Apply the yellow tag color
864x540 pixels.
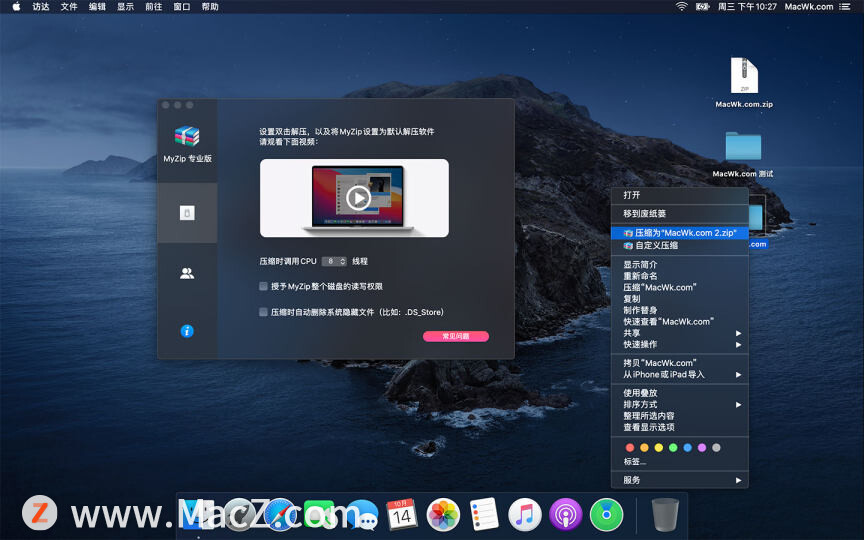click(658, 448)
